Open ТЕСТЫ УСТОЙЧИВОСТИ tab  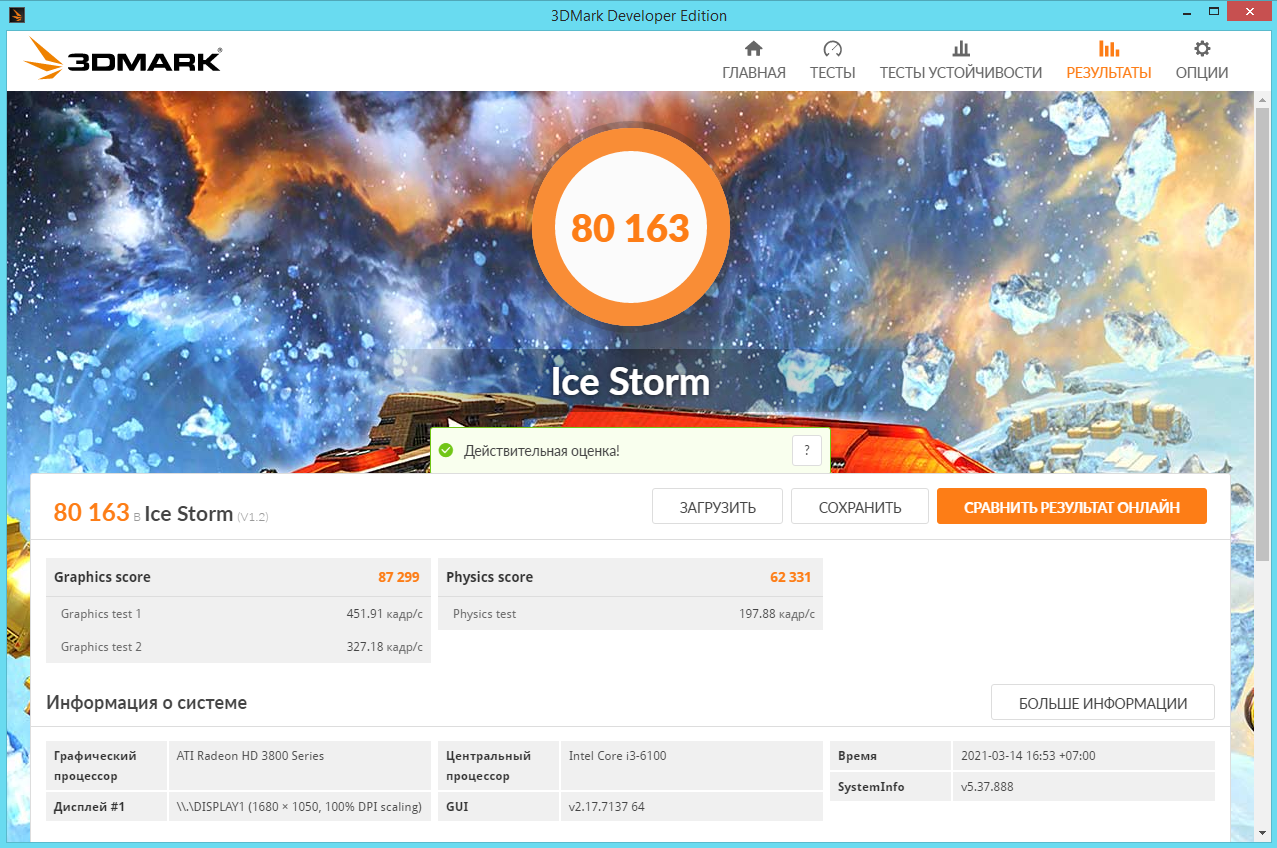coord(961,61)
